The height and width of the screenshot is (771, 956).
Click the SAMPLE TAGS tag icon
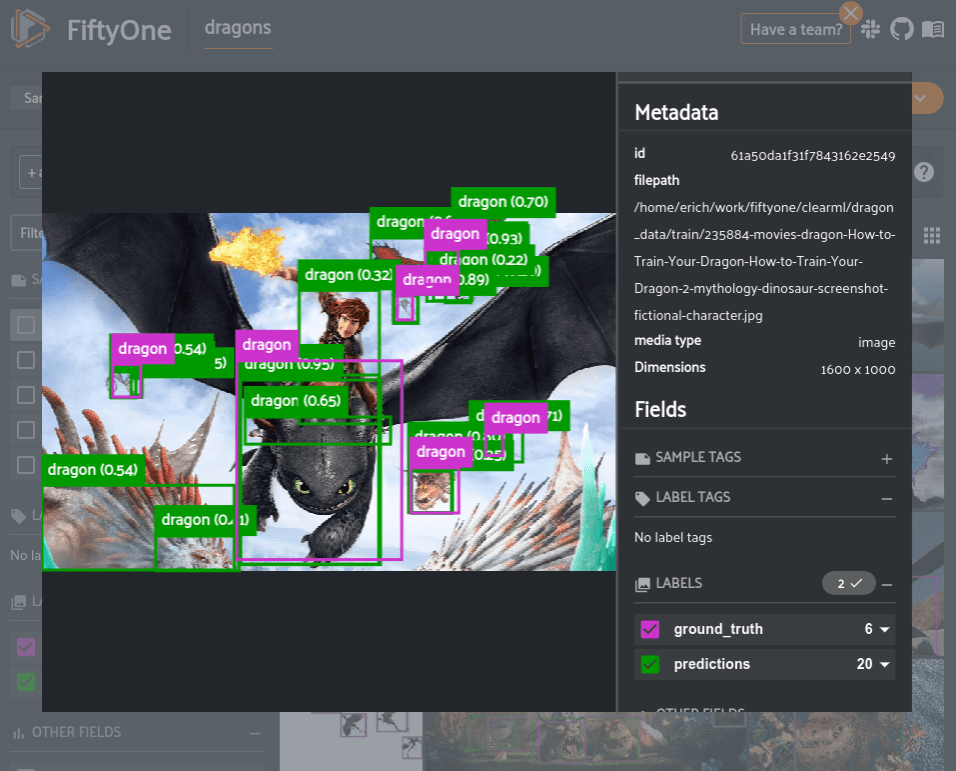pos(642,458)
